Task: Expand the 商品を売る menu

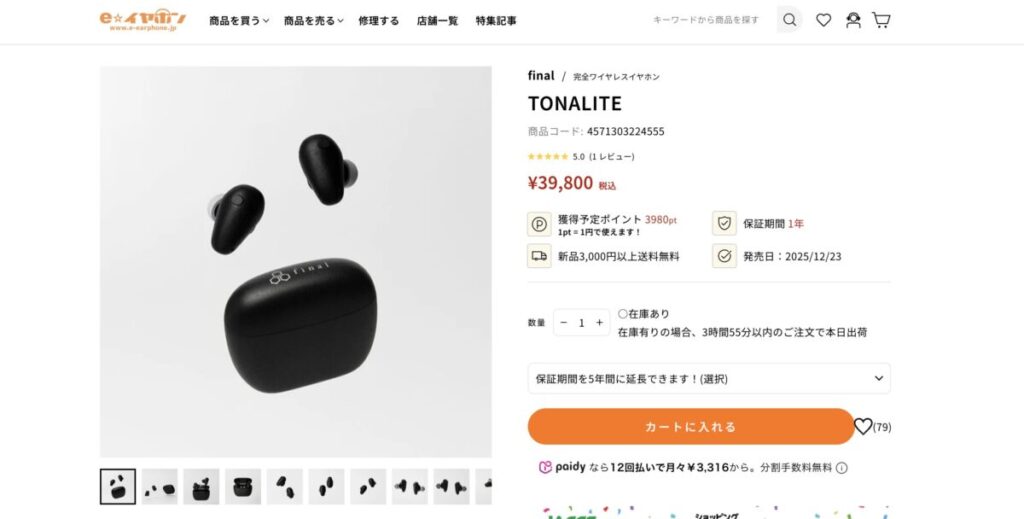Action: point(313,21)
